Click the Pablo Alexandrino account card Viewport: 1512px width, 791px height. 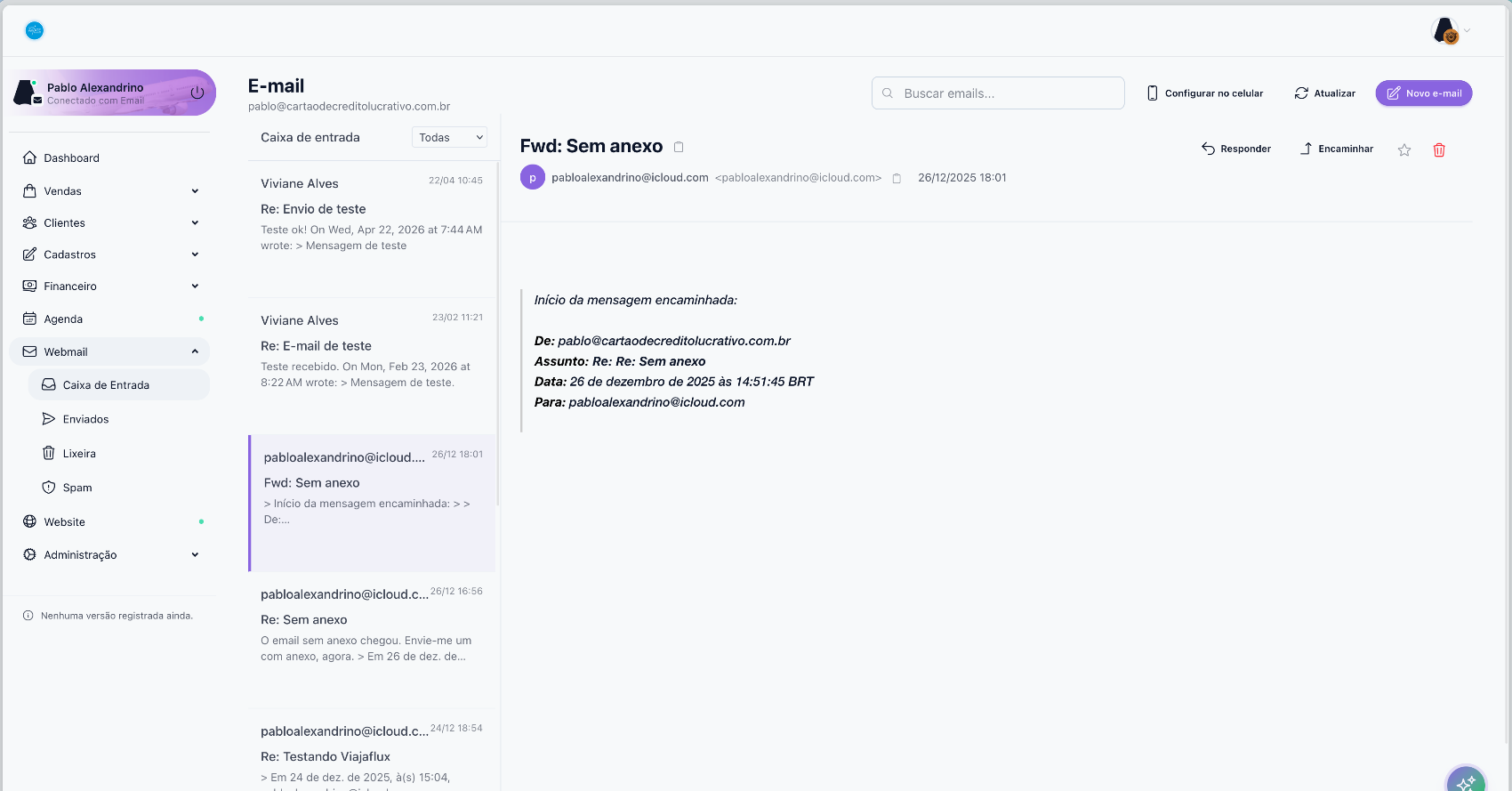[113, 93]
